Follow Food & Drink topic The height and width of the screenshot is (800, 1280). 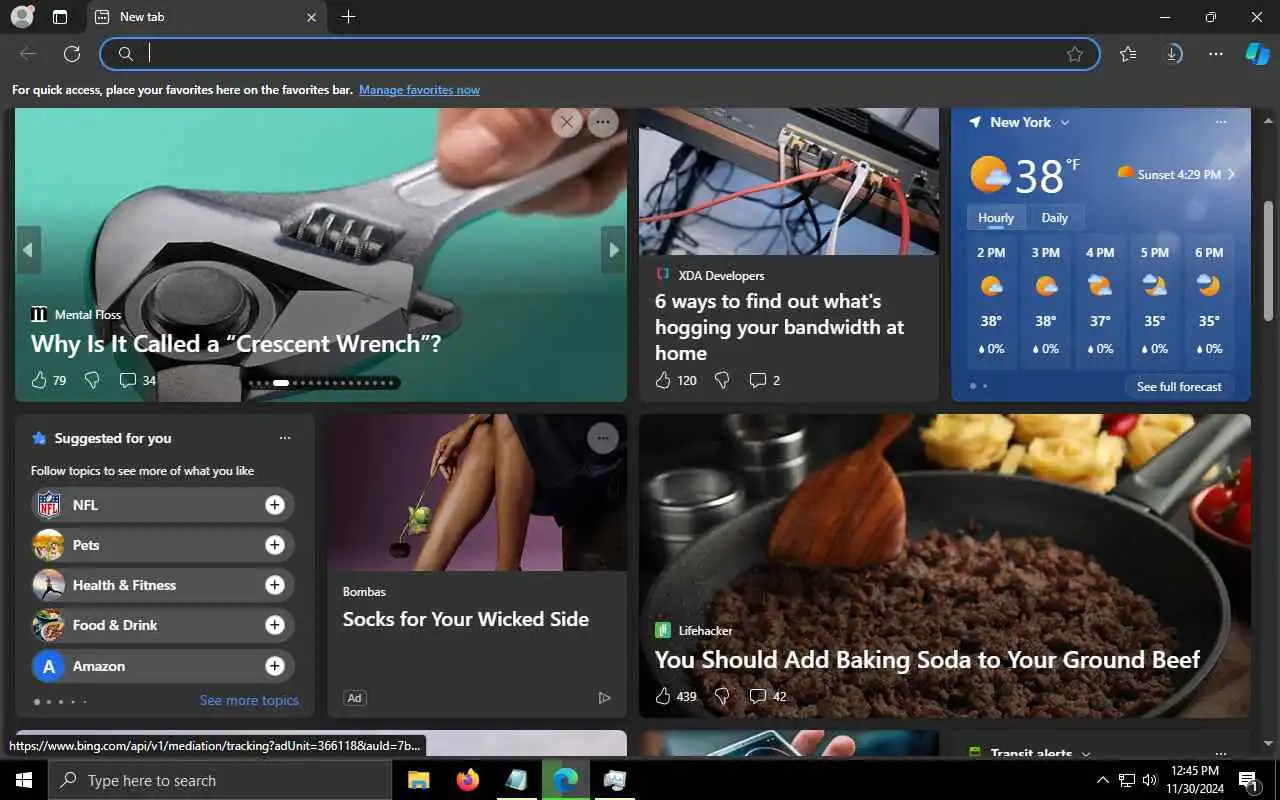pyautogui.click(x=275, y=625)
